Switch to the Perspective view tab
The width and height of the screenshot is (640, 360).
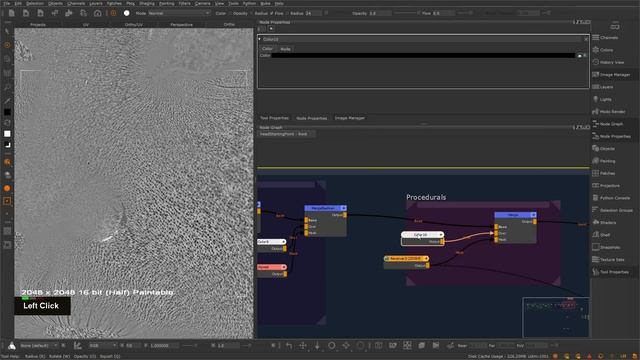(182, 24)
